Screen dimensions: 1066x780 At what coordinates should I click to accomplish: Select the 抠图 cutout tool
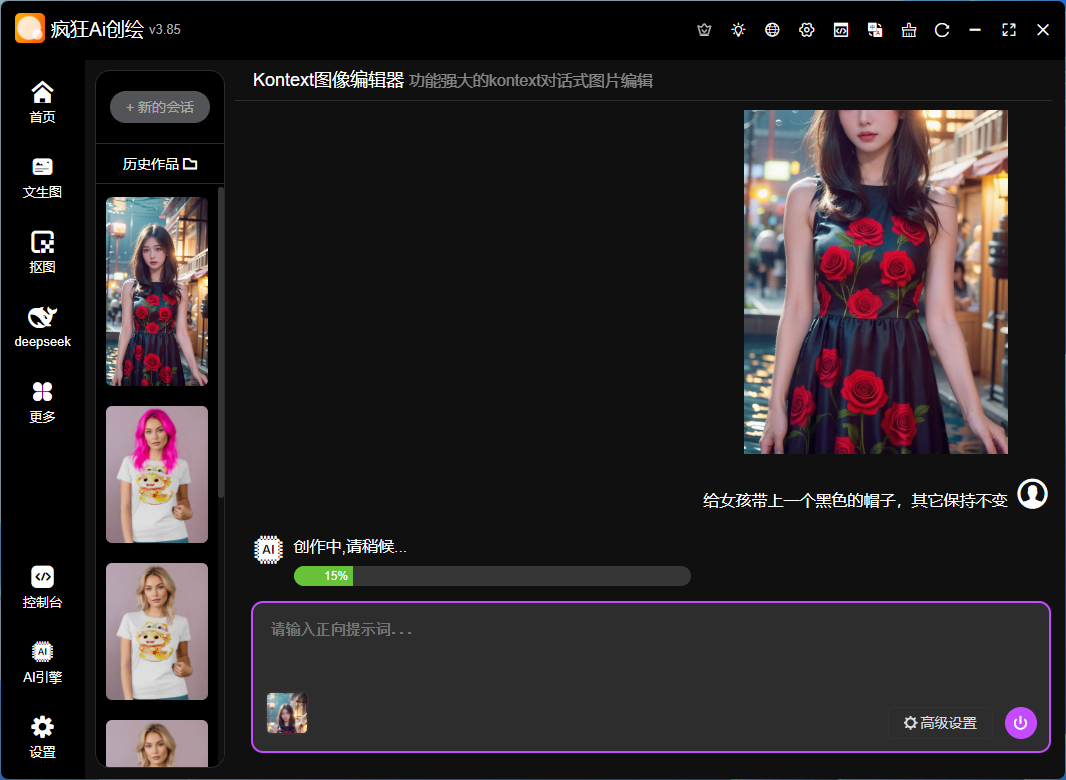pos(42,252)
